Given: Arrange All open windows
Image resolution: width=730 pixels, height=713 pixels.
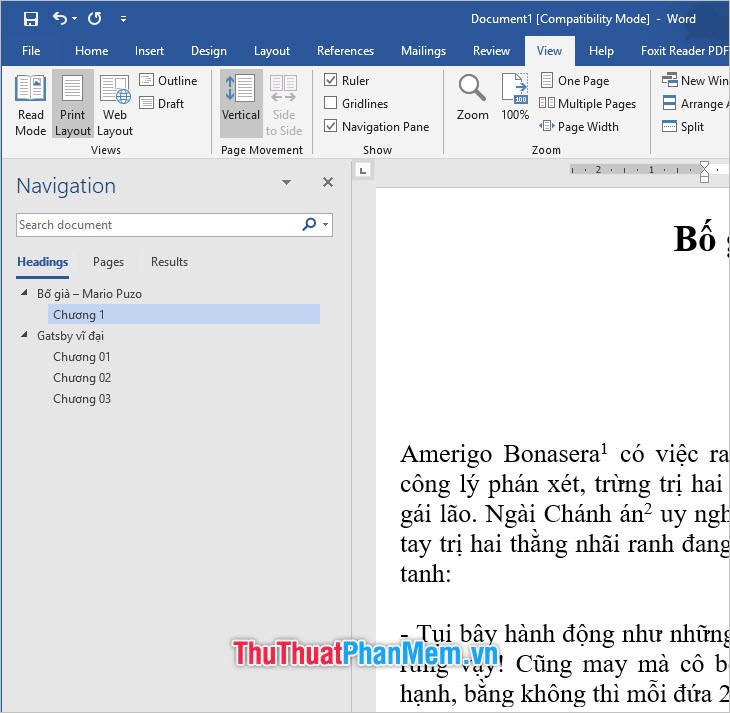Looking at the screenshot, I should [696, 103].
